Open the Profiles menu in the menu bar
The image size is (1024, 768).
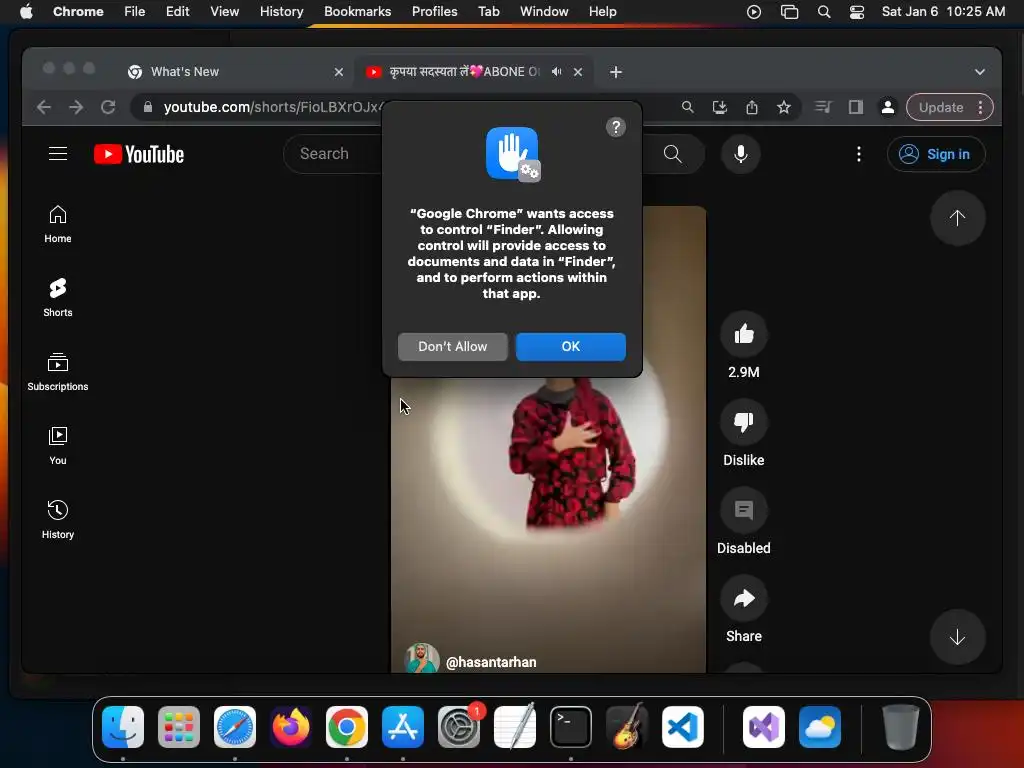coord(434,12)
